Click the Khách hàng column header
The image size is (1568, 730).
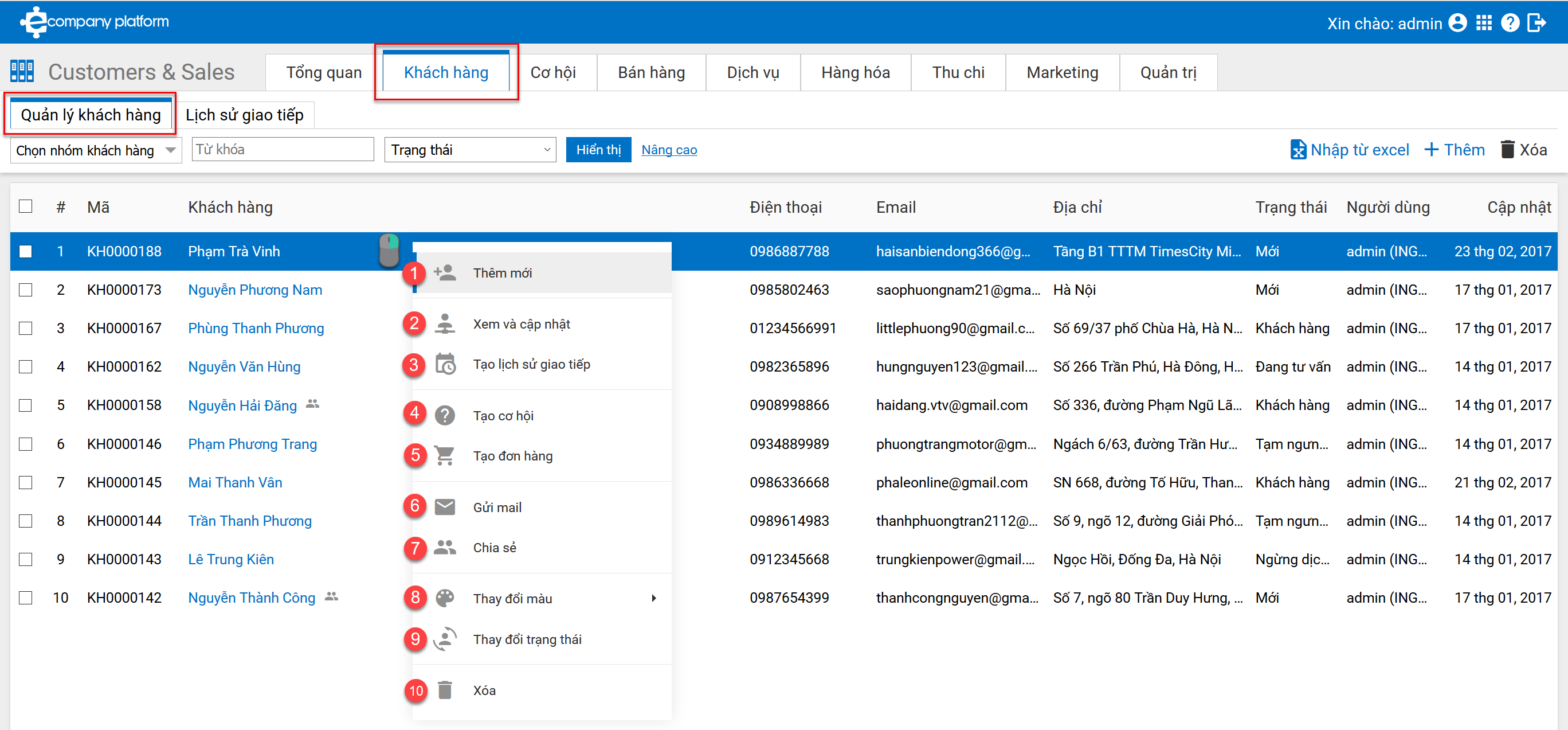[x=230, y=207]
